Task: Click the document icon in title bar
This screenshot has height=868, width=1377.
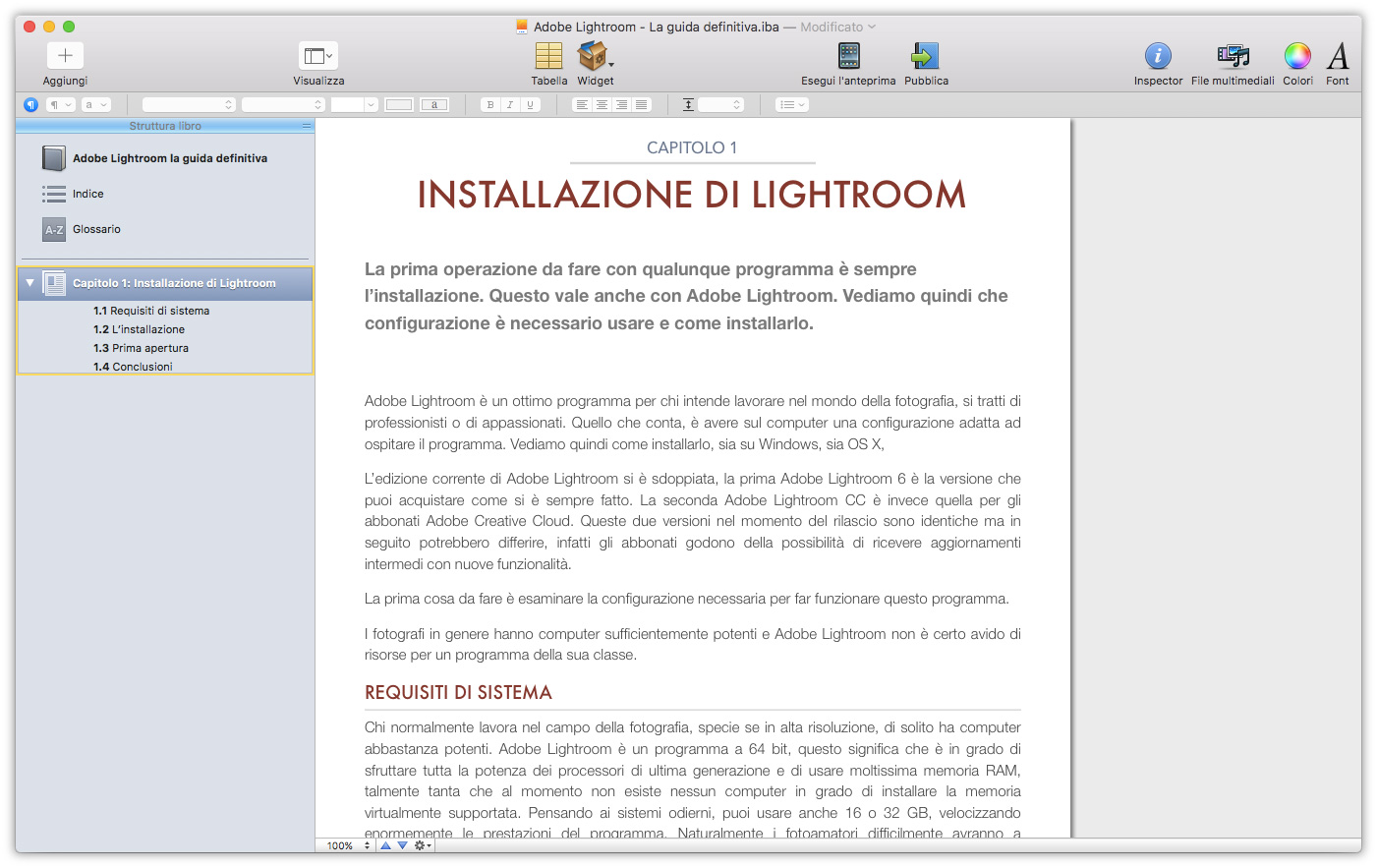Action: pos(522,27)
